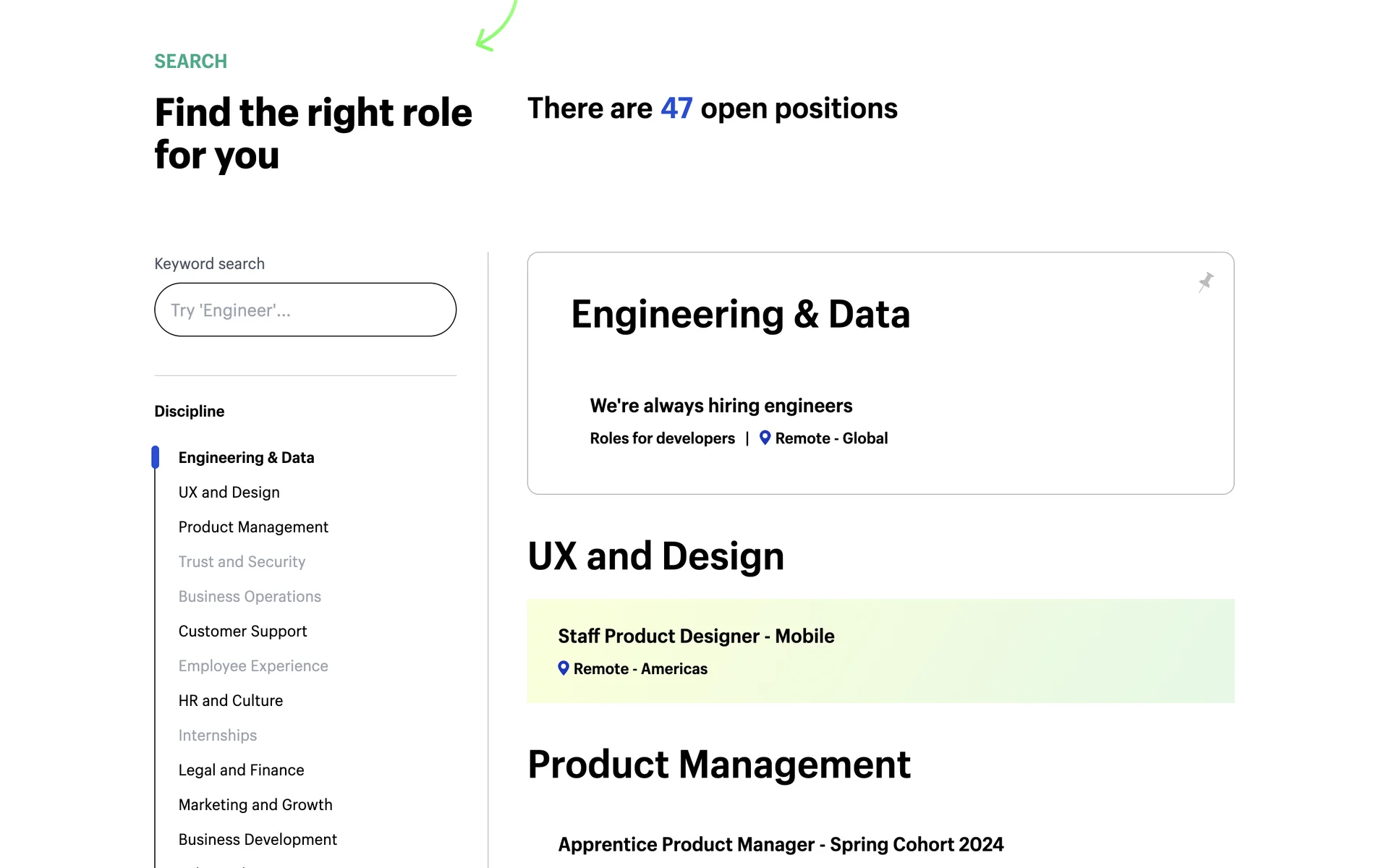Screen dimensions: 1389x868
Task: Click the pushpin icon on the Engineering card
Action: point(1205,282)
